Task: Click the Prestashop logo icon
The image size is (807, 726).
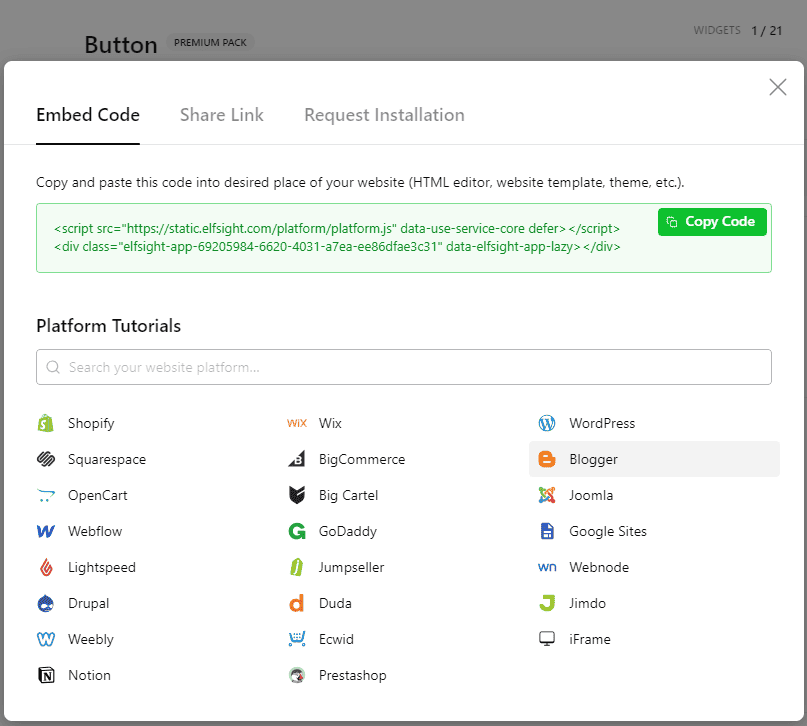Action: click(297, 675)
